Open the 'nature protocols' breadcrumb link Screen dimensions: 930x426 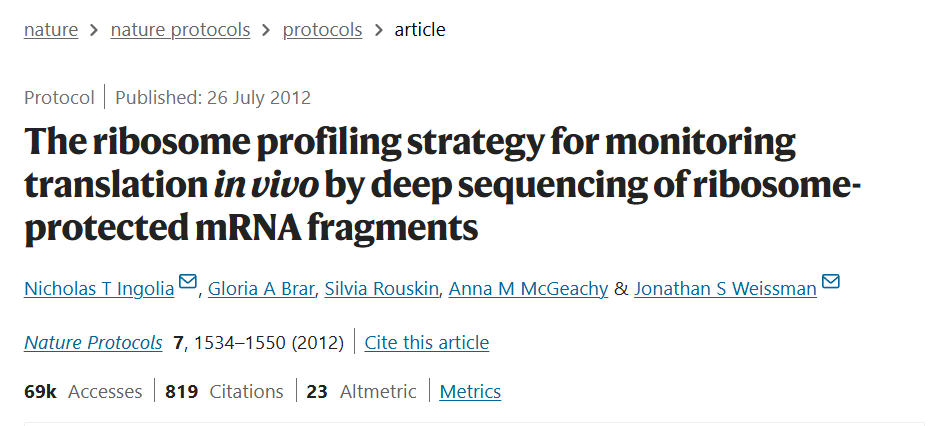pos(180,30)
